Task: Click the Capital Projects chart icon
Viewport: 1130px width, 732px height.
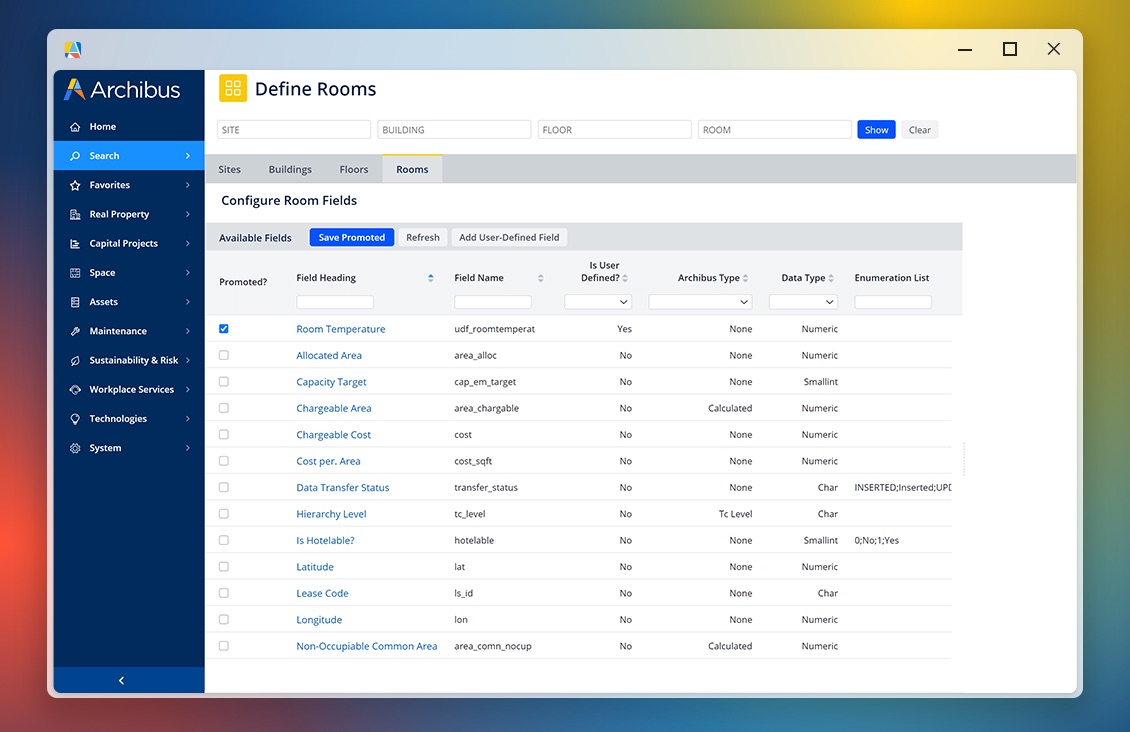Action: [75, 244]
